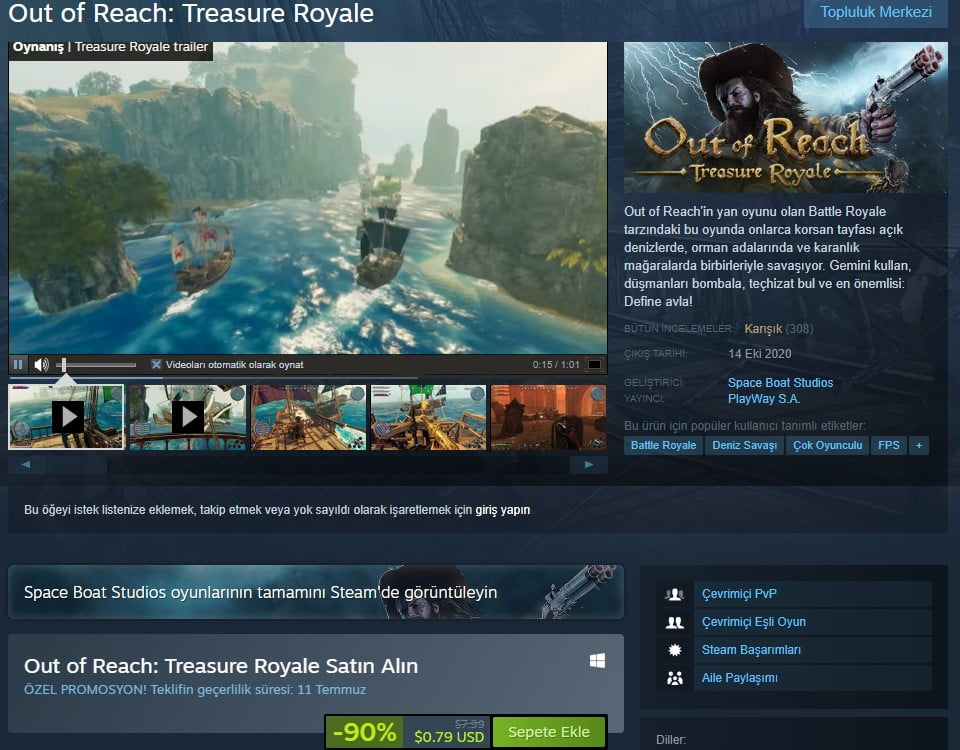The image size is (960, 750).
Task: Add the game to cart via Sepete Ekle
Action: pos(549,731)
